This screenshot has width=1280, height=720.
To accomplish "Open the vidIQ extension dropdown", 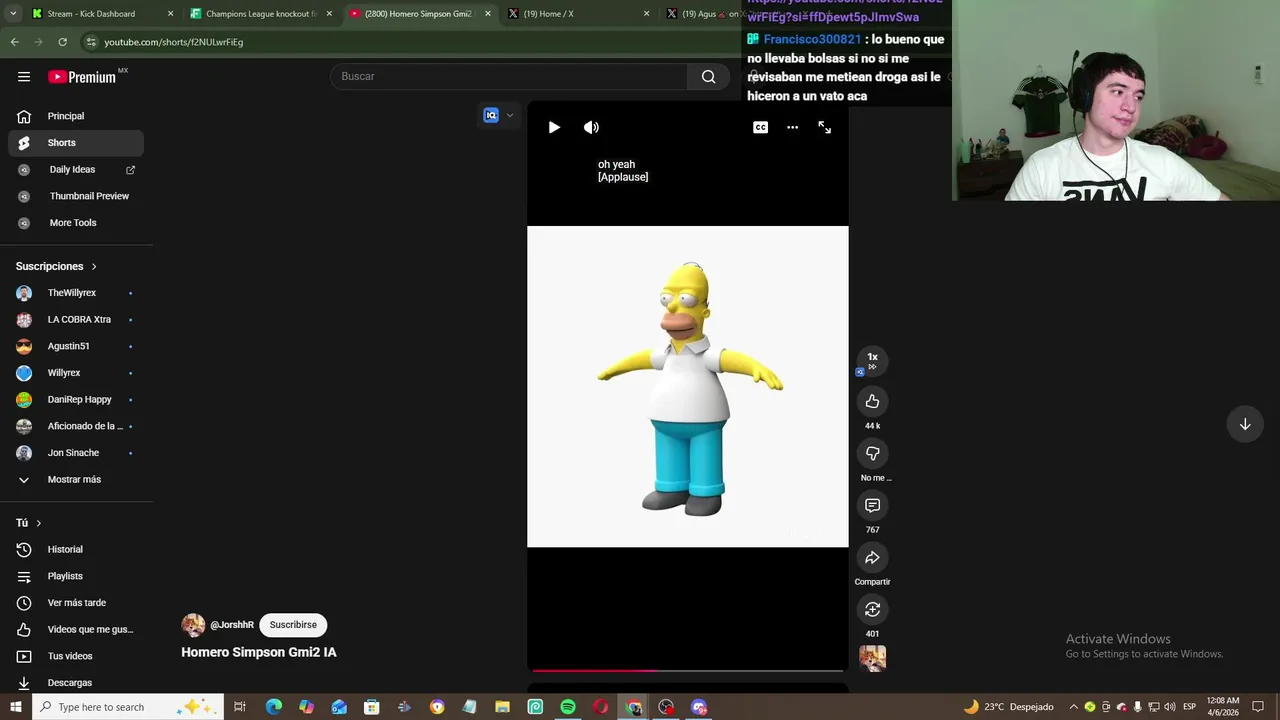I will (498, 115).
